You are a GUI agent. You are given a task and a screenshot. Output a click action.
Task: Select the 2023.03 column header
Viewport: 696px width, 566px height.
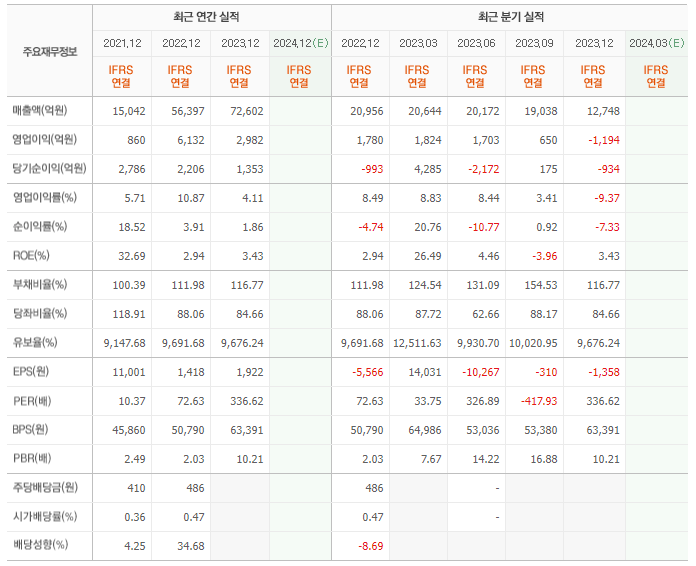pyautogui.click(x=418, y=43)
